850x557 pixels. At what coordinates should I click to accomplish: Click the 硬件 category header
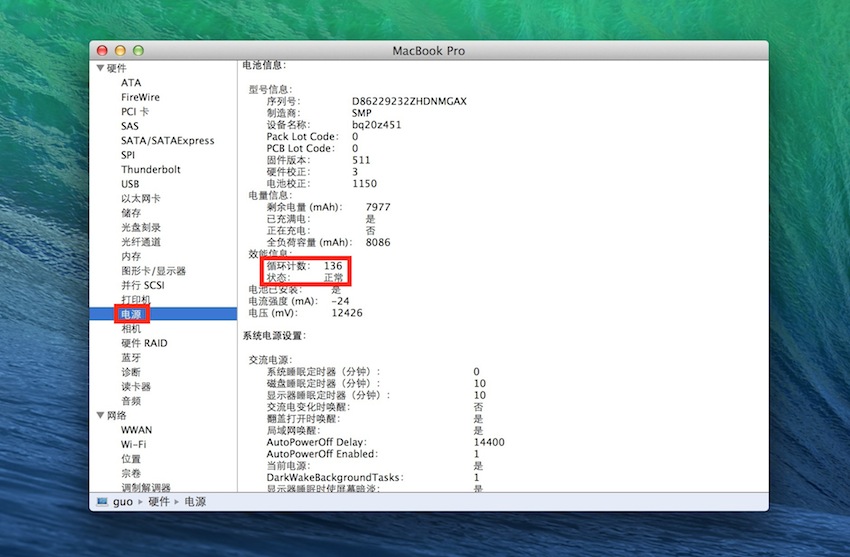click(117, 68)
